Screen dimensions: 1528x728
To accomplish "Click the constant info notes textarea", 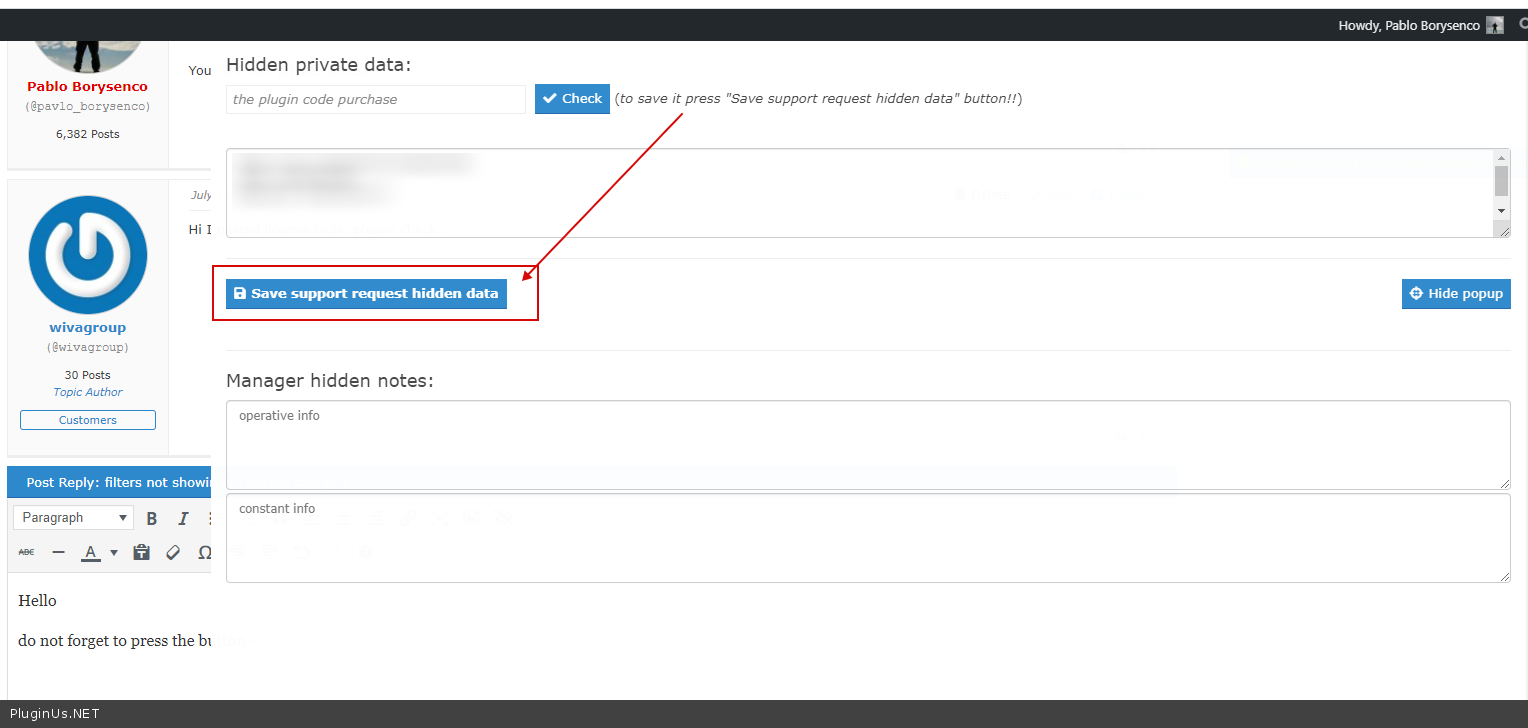I will pos(868,538).
